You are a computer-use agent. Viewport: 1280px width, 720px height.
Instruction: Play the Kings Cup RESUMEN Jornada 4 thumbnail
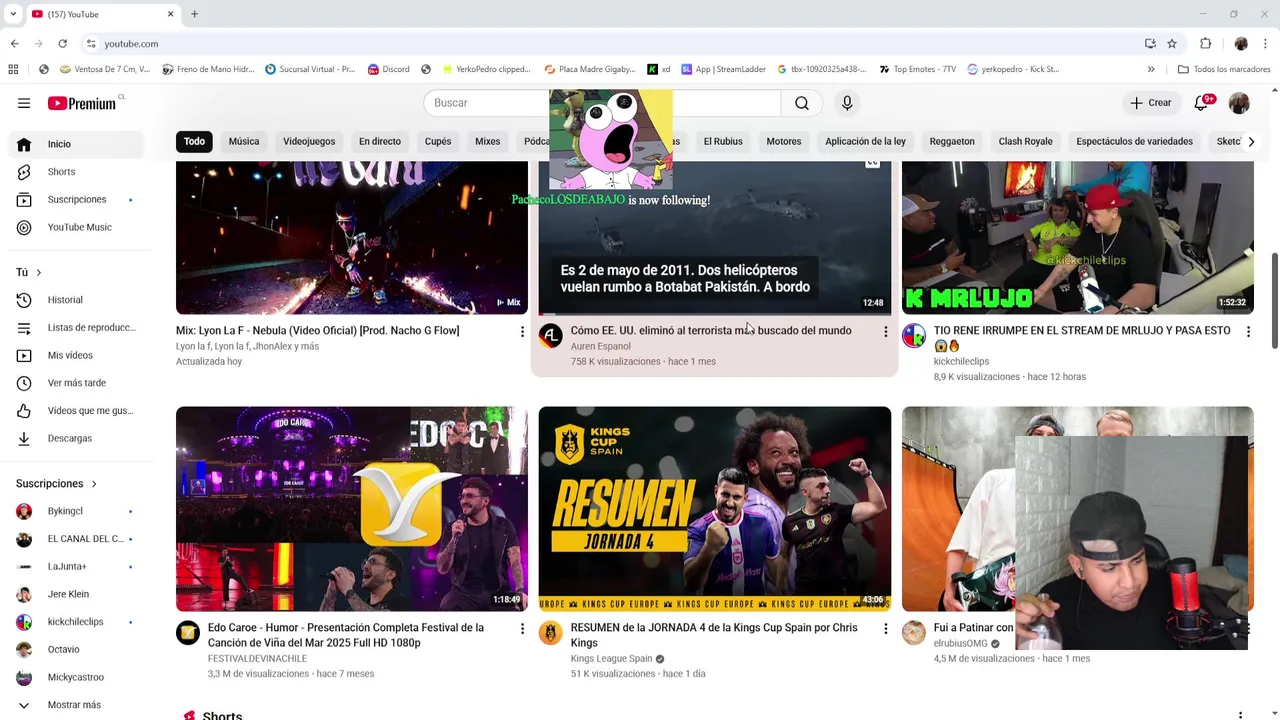pos(715,508)
